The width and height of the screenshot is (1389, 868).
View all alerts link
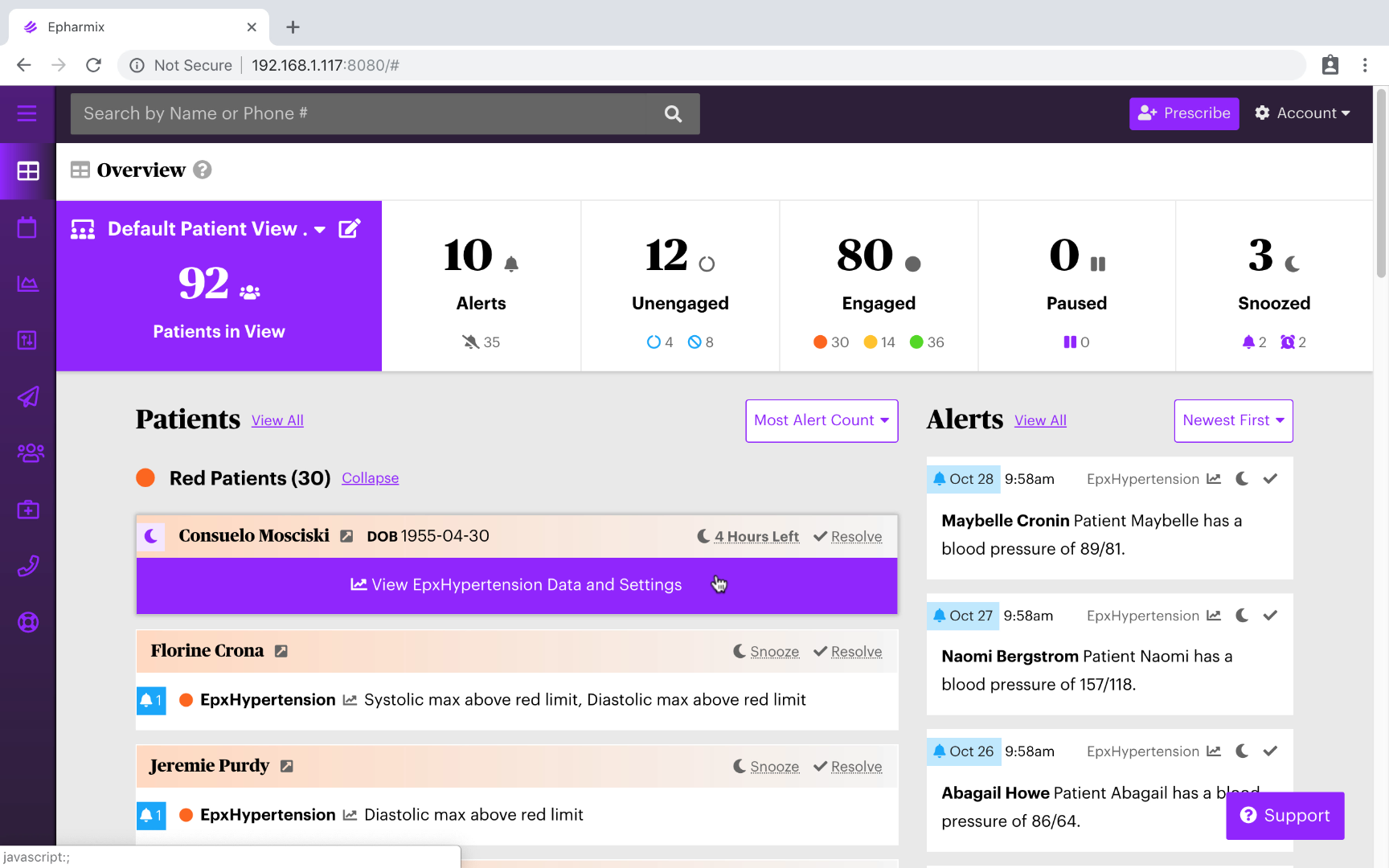[1040, 420]
